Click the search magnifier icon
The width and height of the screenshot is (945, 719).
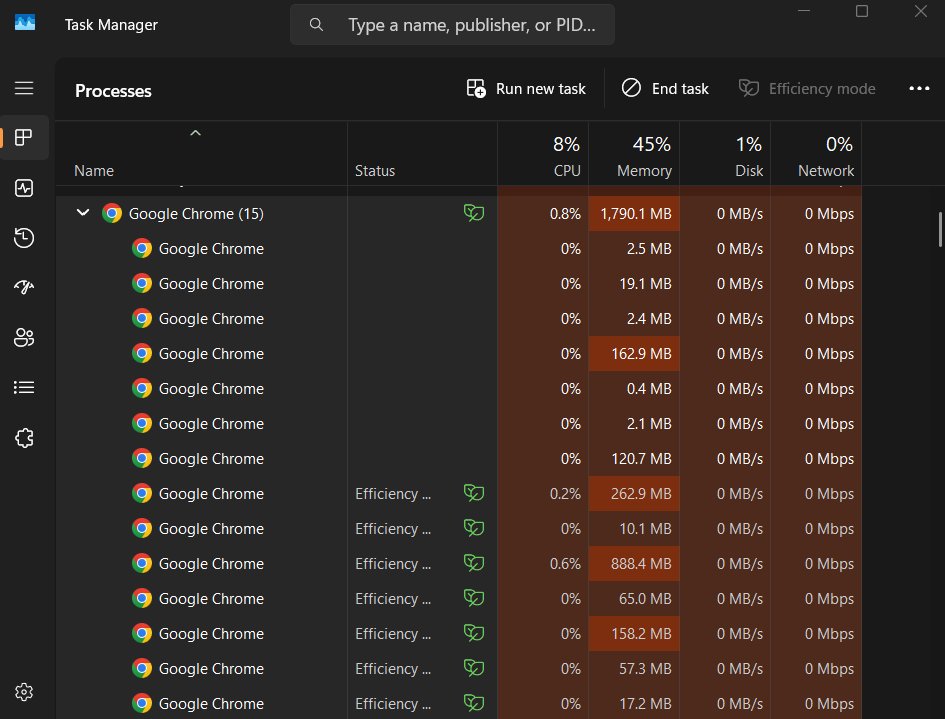[316, 25]
